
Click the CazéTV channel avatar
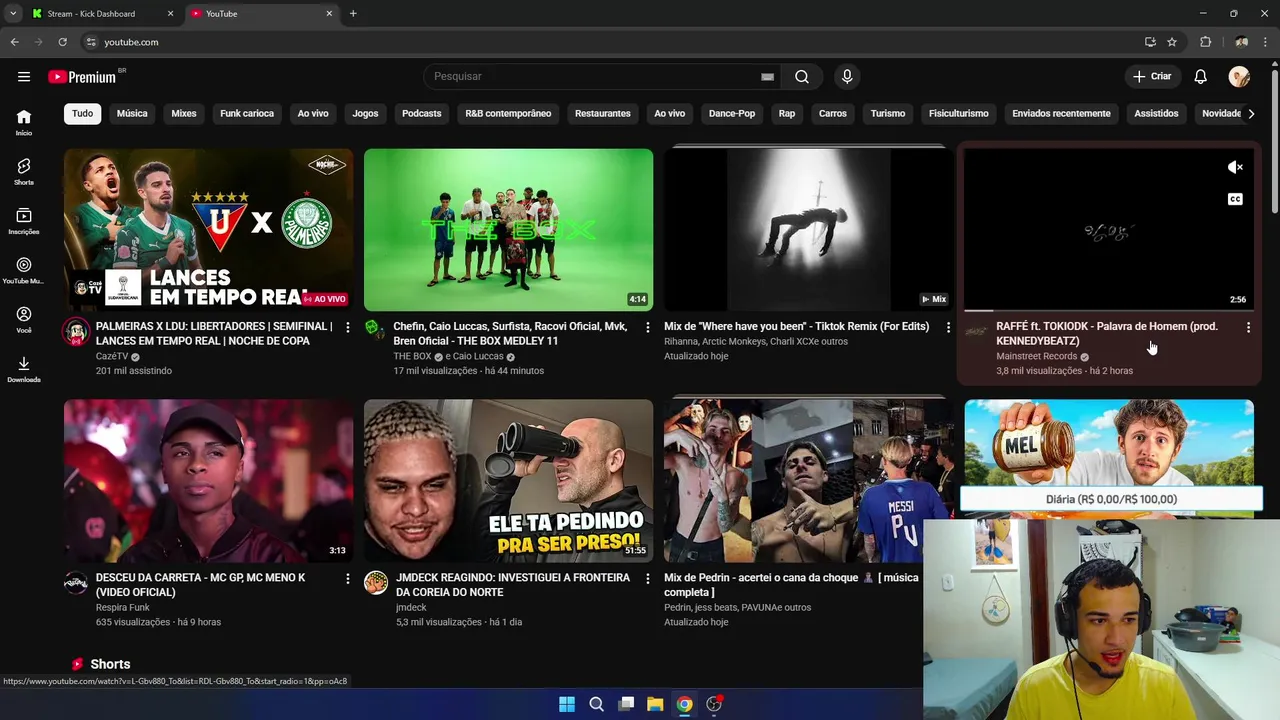pyautogui.click(x=76, y=331)
